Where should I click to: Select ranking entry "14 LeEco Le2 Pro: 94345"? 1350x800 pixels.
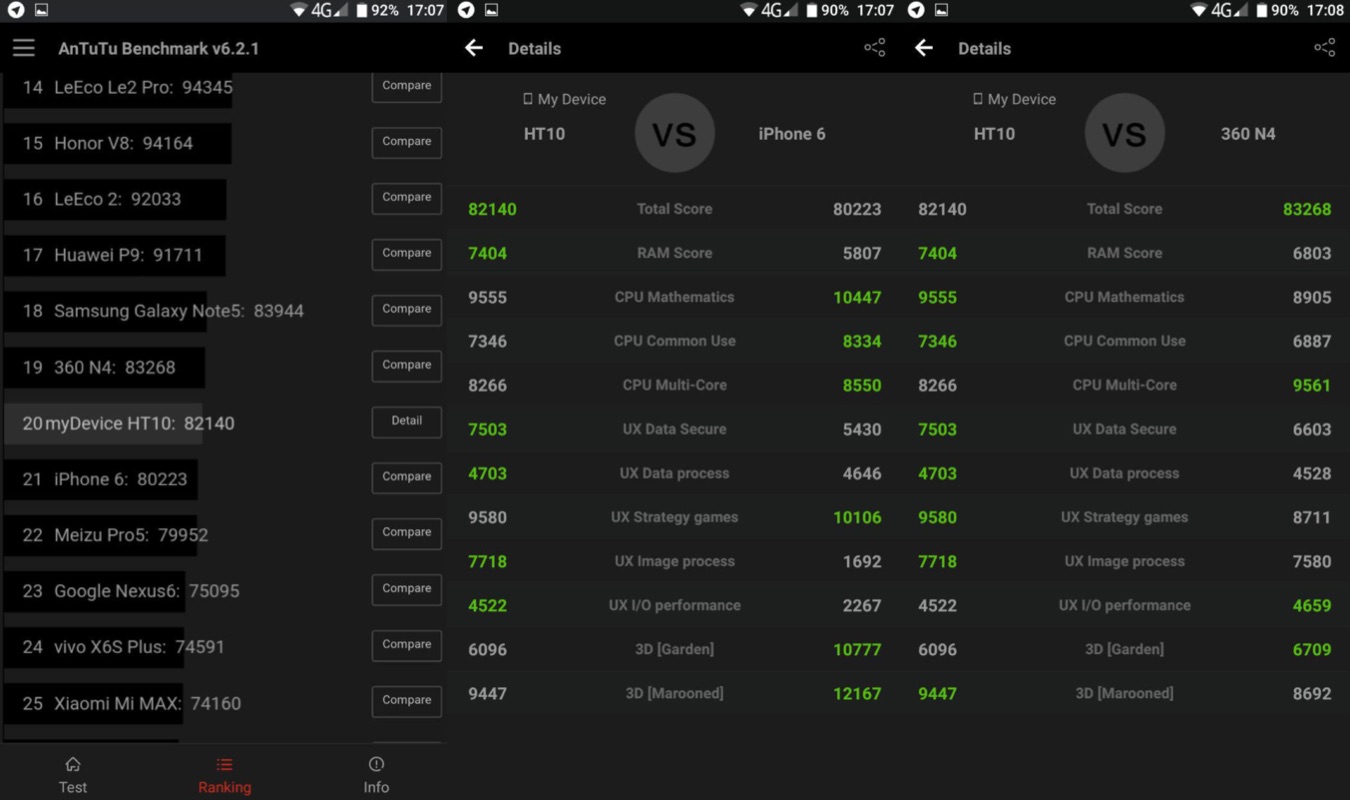click(x=127, y=87)
